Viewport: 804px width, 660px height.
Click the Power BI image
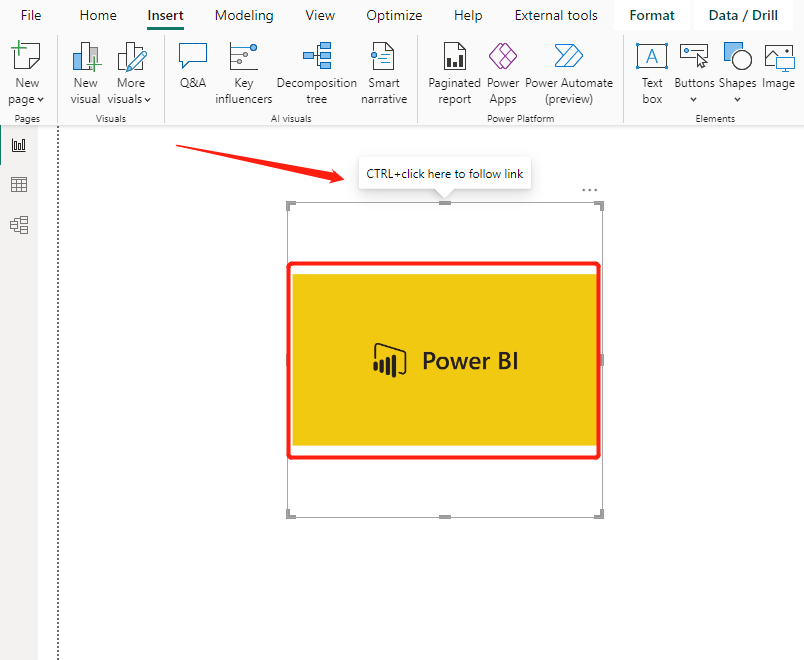(x=444, y=360)
